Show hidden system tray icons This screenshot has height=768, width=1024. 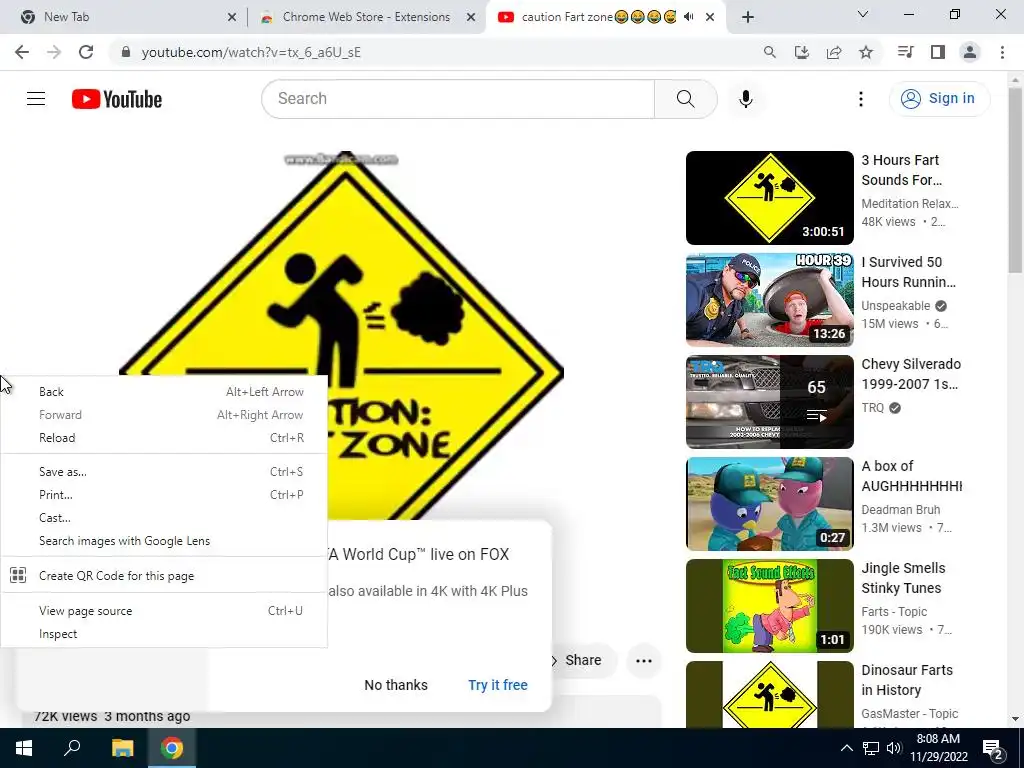(x=846, y=748)
